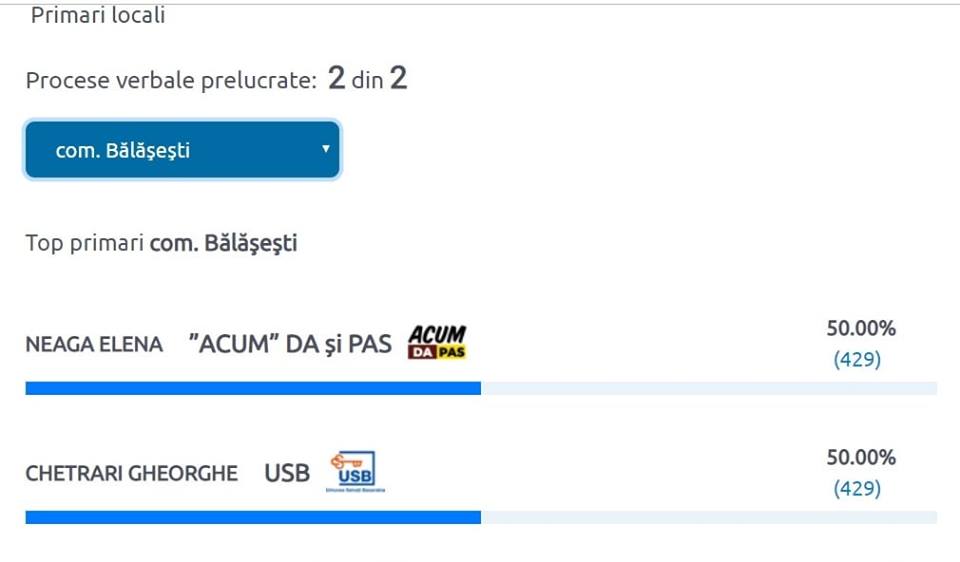The height and width of the screenshot is (562, 960).
Task: Open the com. Bălășești locality dropdown
Action: click(x=182, y=149)
